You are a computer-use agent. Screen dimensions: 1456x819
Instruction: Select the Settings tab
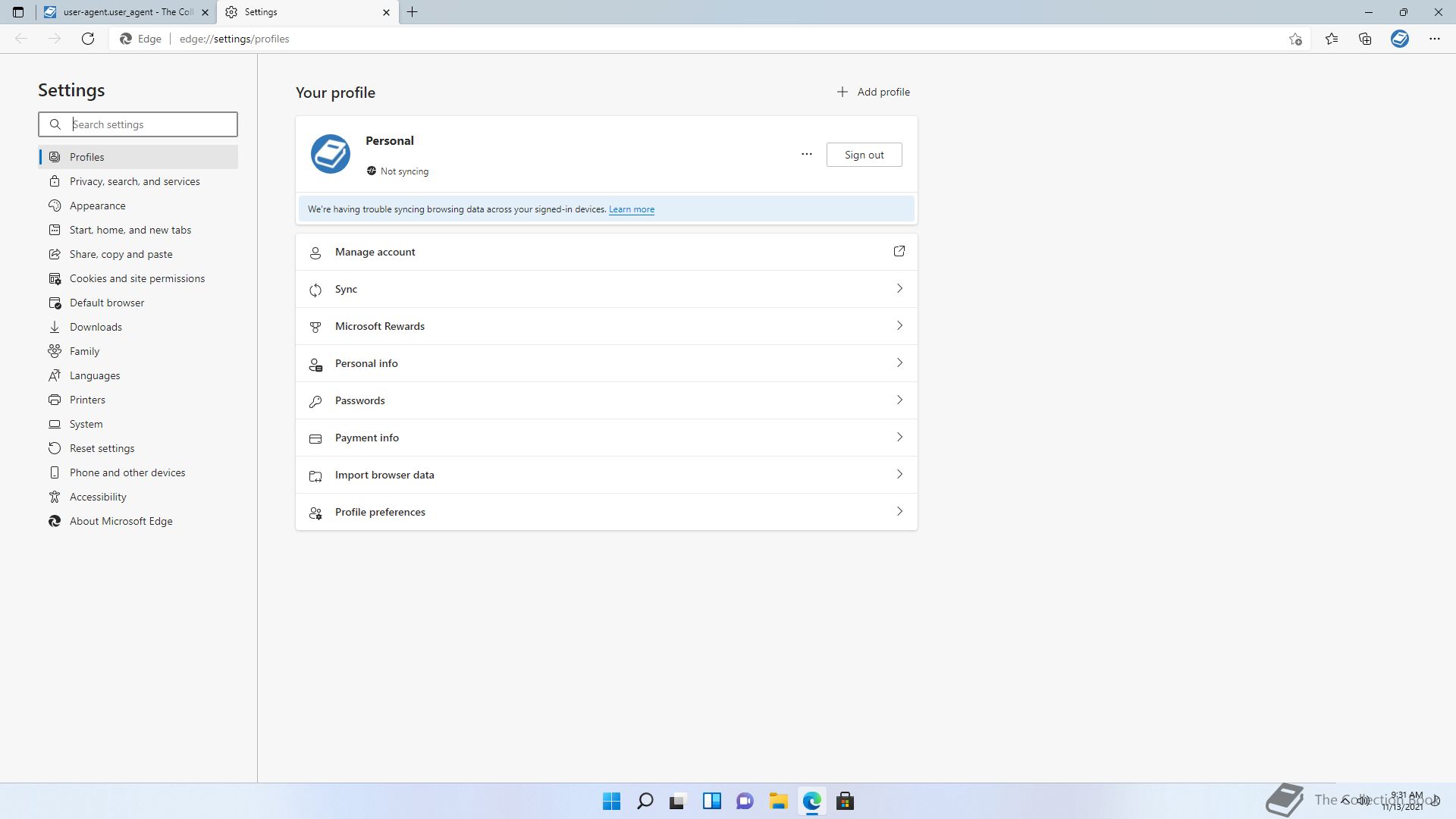[308, 12]
